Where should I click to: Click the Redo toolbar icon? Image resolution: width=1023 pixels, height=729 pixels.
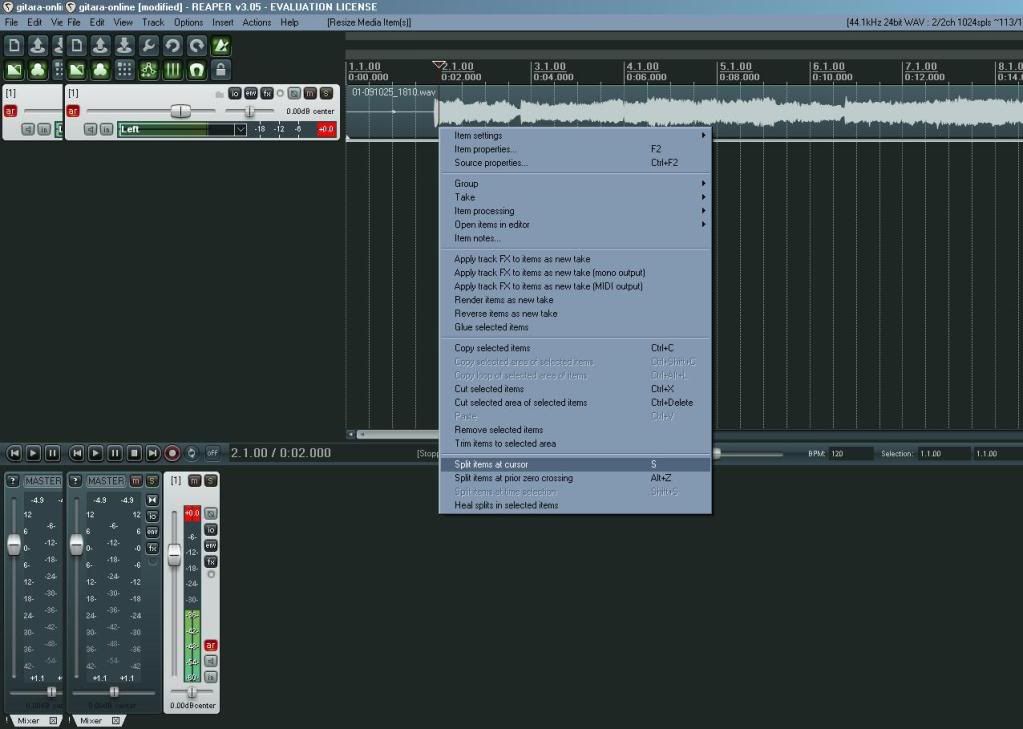point(196,45)
